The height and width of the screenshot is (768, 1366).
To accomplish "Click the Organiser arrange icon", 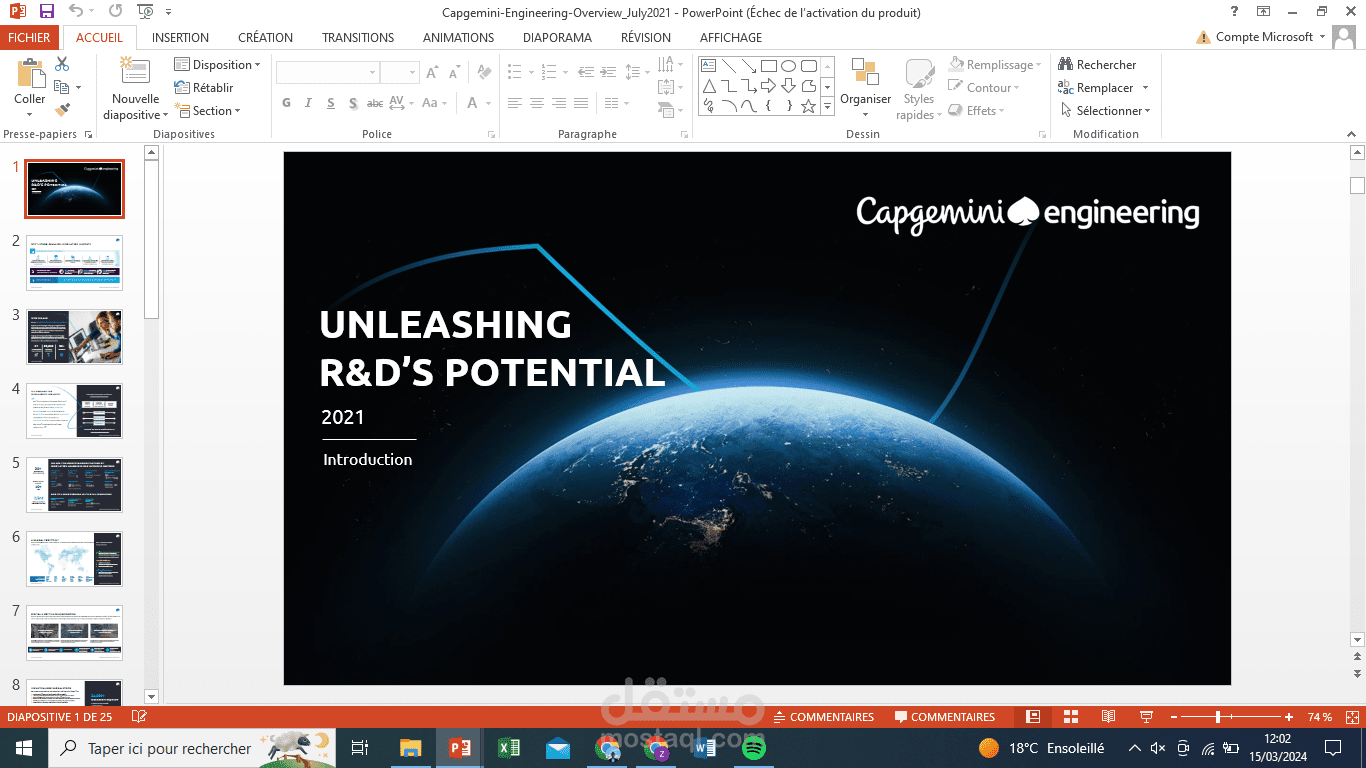I will [x=865, y=73].
